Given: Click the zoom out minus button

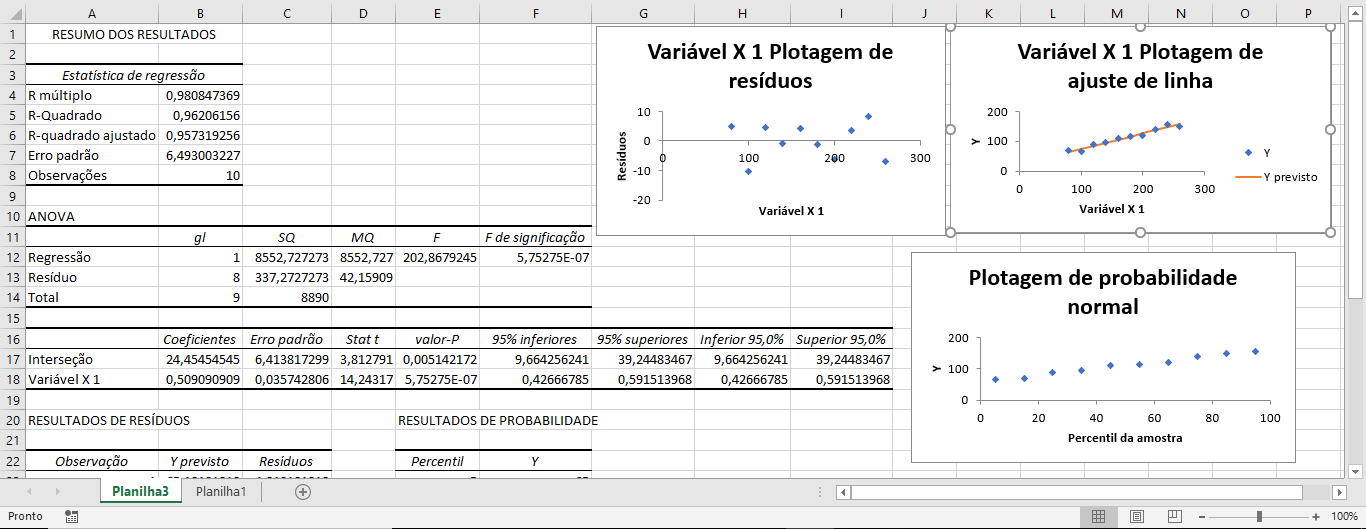Looking at the screenshot, I should [1203, 516].
